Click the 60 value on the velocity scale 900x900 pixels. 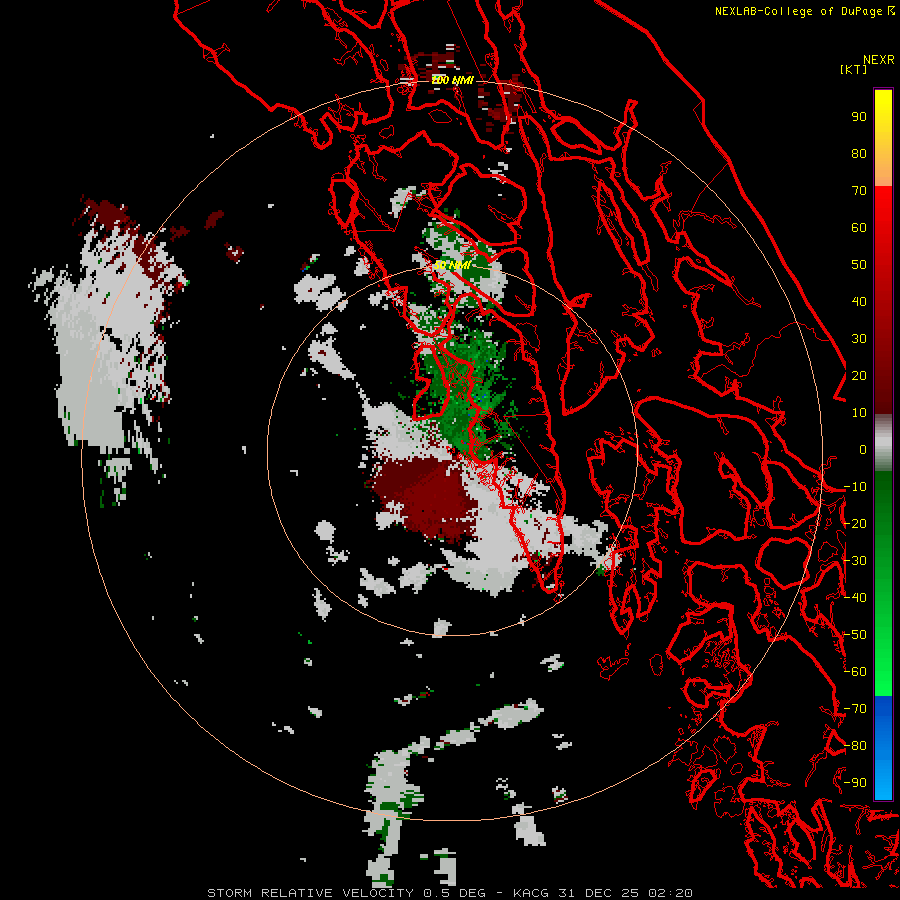click(859, 227)
